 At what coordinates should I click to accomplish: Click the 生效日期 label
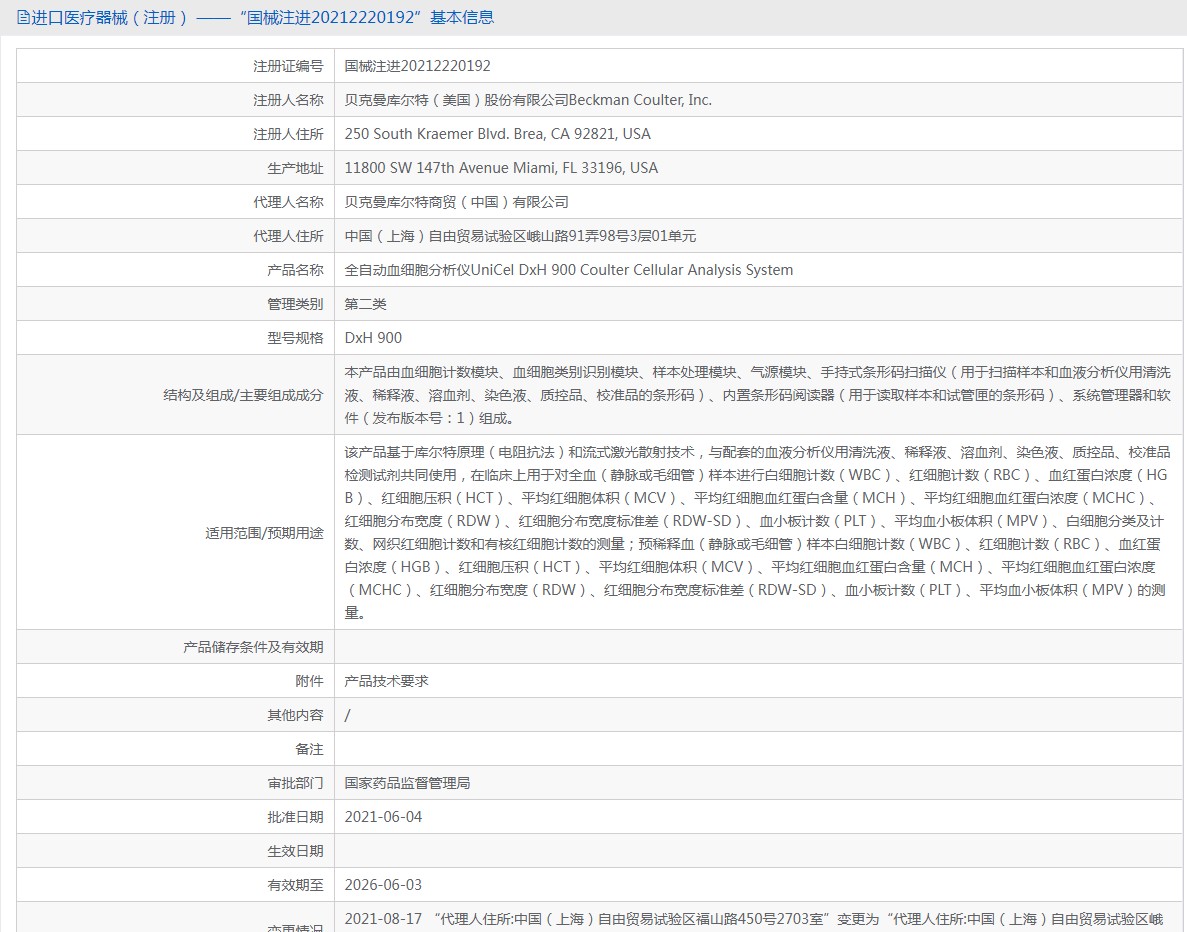pyautogui.click(x=295, y=852)
